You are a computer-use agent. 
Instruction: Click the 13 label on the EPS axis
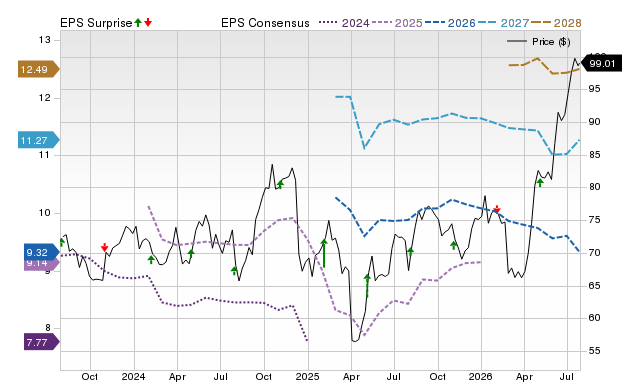44,40
